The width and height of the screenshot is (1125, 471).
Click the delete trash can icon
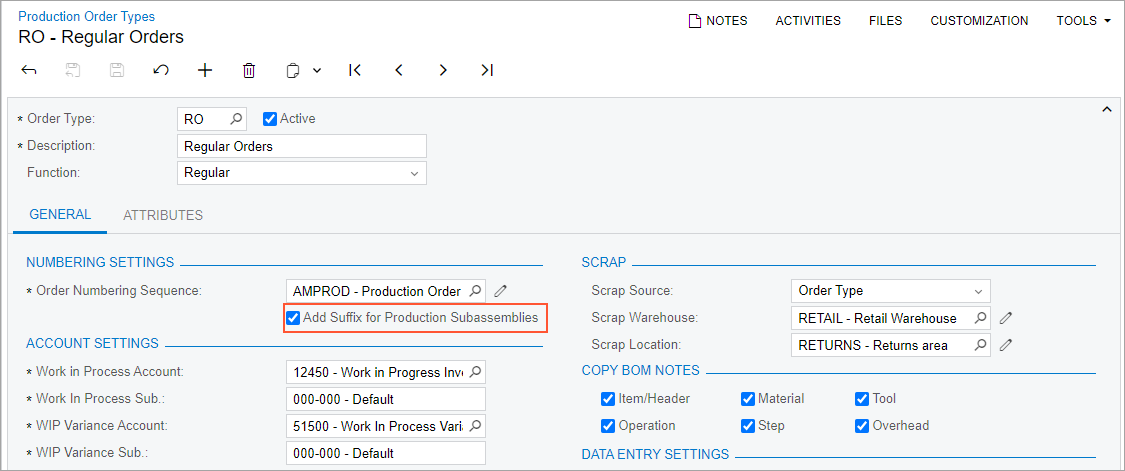[249, 70]
